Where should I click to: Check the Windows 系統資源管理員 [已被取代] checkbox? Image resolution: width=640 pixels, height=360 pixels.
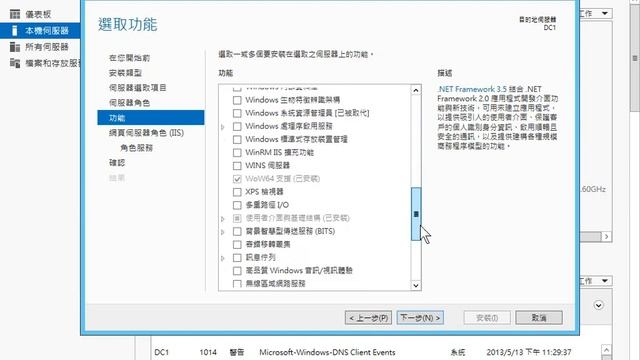tap(237, 113)
